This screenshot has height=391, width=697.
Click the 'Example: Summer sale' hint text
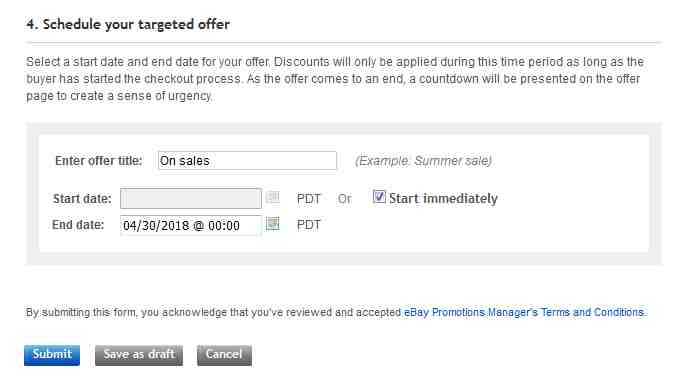(x=423, y=161)
